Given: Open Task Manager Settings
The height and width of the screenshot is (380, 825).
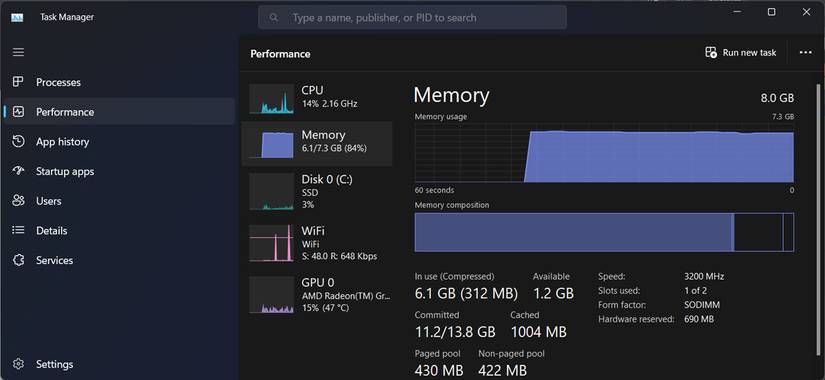Looking at the screenshot, I should coord(119,364).
